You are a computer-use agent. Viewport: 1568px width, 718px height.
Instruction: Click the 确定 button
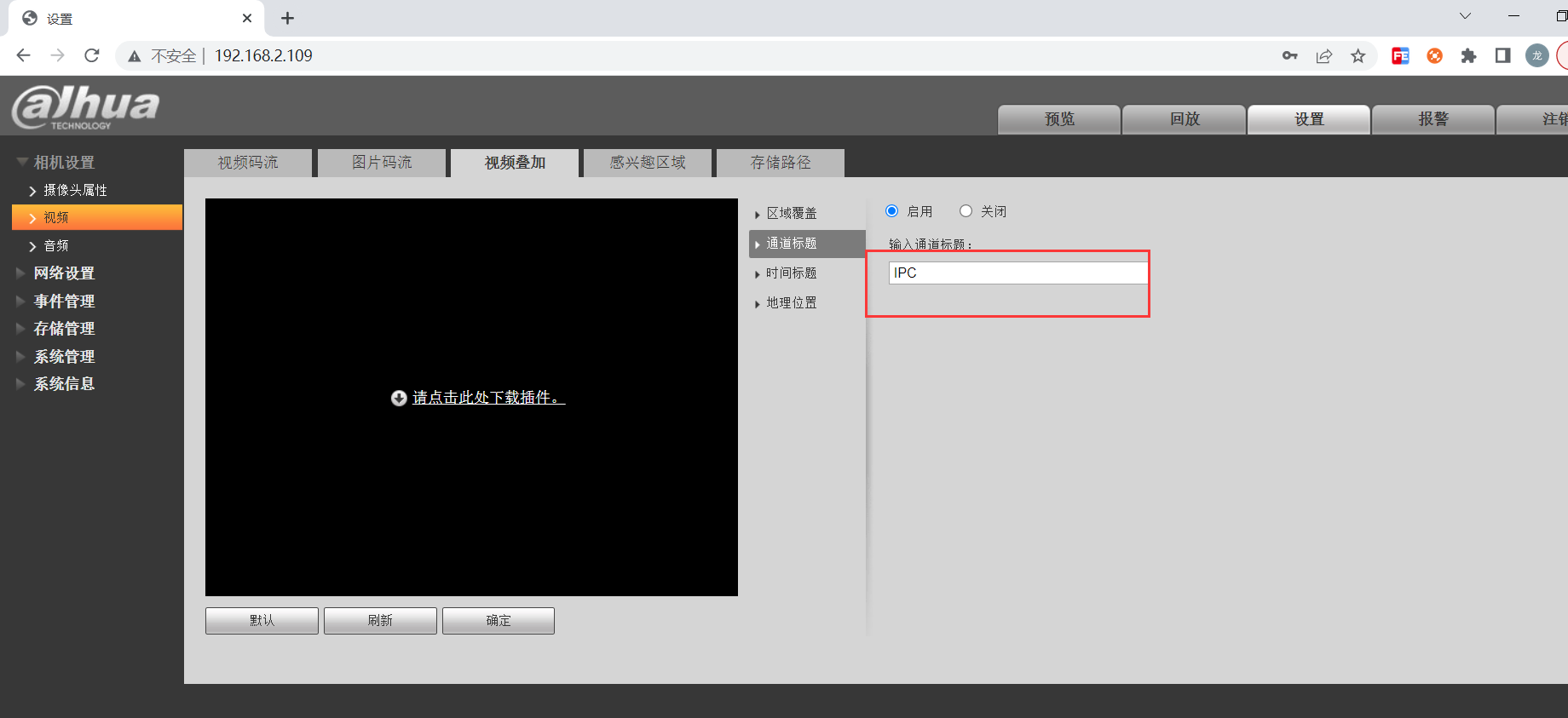[x=499, y=621]
